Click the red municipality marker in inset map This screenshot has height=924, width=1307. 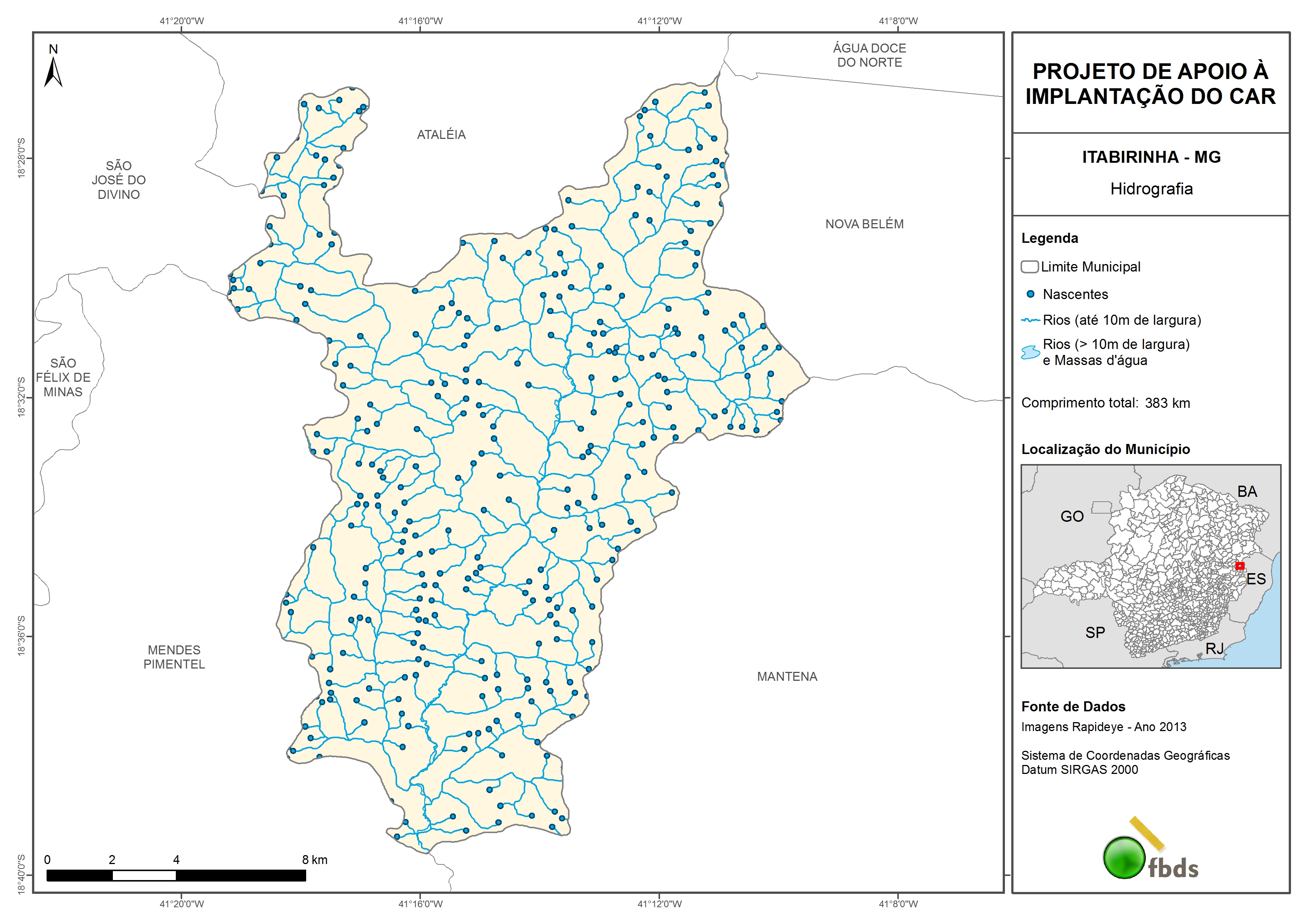click(x=1239, y=565)
